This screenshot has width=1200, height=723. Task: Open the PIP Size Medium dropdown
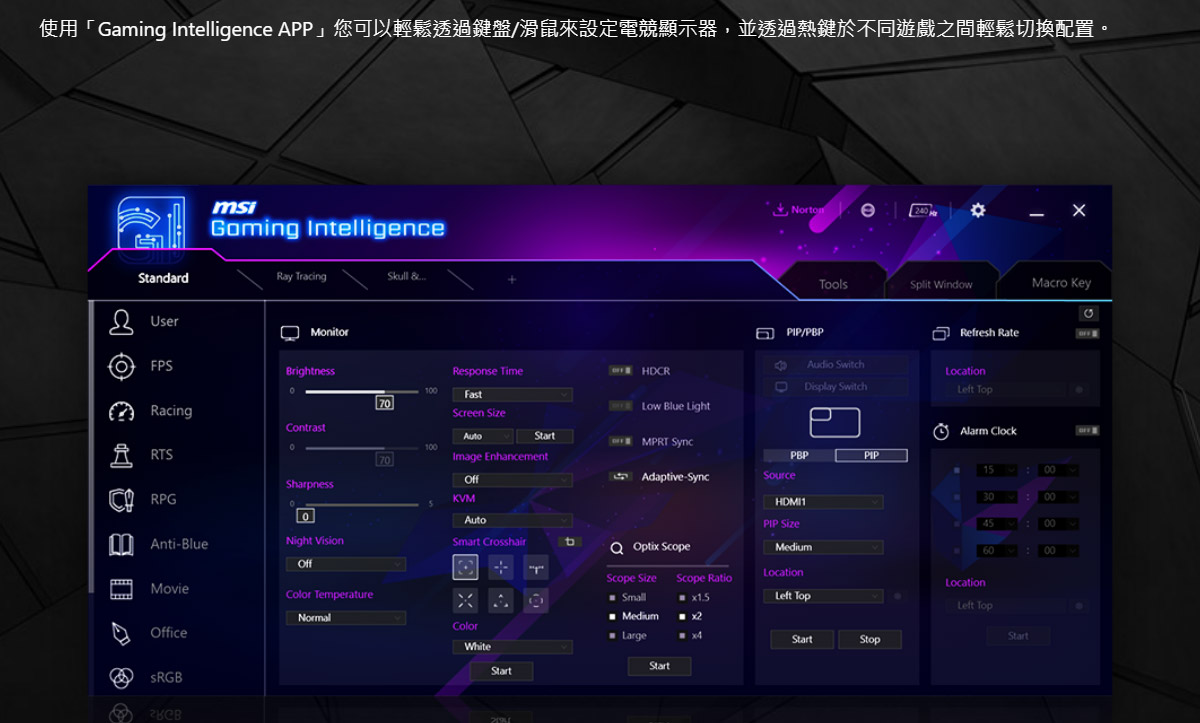click(823, 547)
